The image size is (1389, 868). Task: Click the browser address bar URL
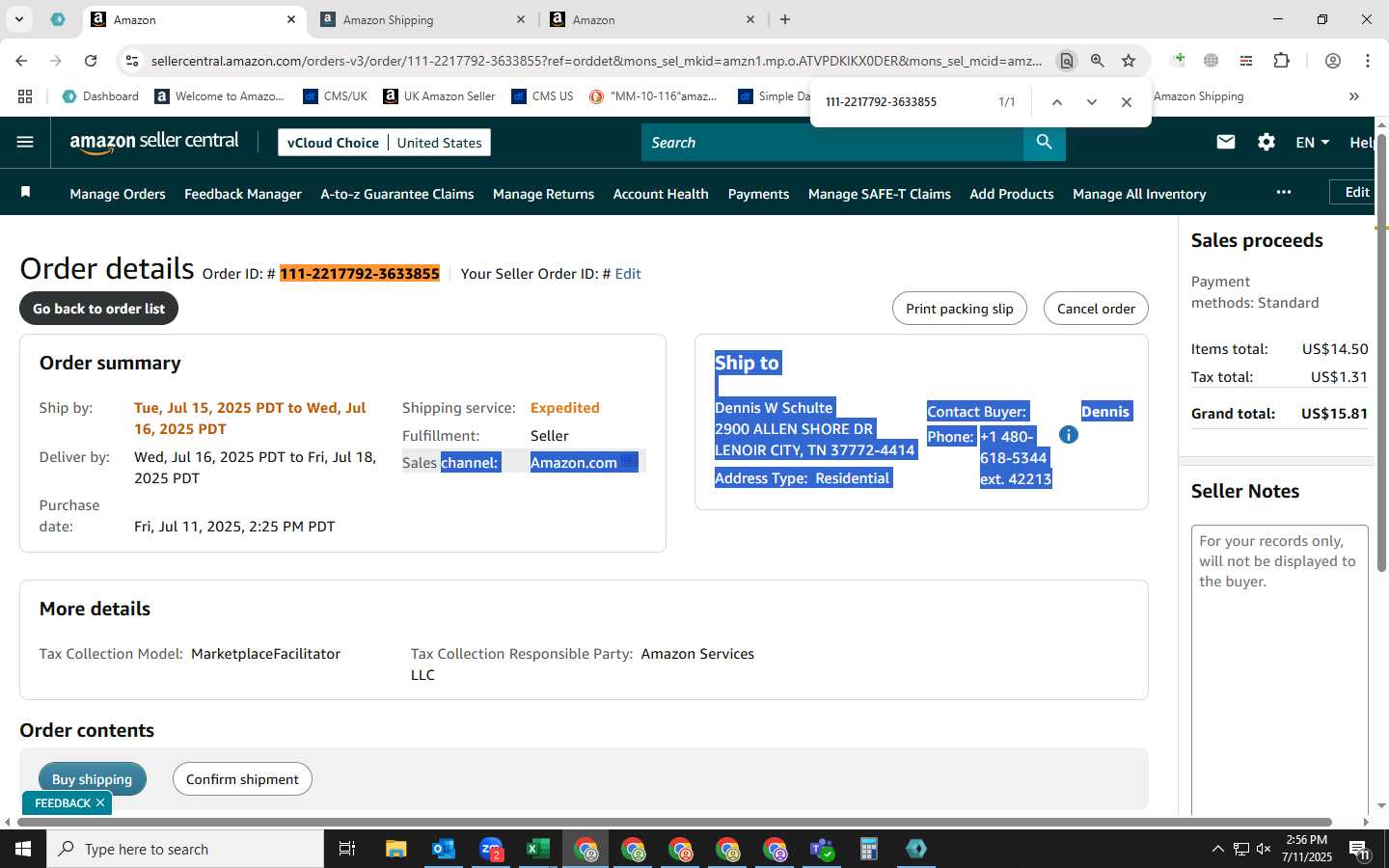pos(596,61)
